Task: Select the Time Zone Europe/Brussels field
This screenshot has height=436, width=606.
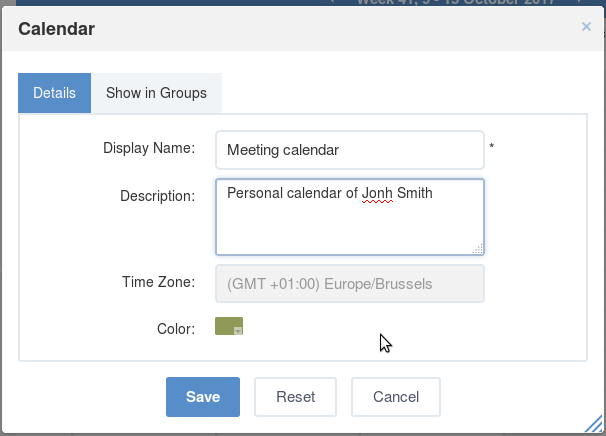Action: (x=350, y=284)
